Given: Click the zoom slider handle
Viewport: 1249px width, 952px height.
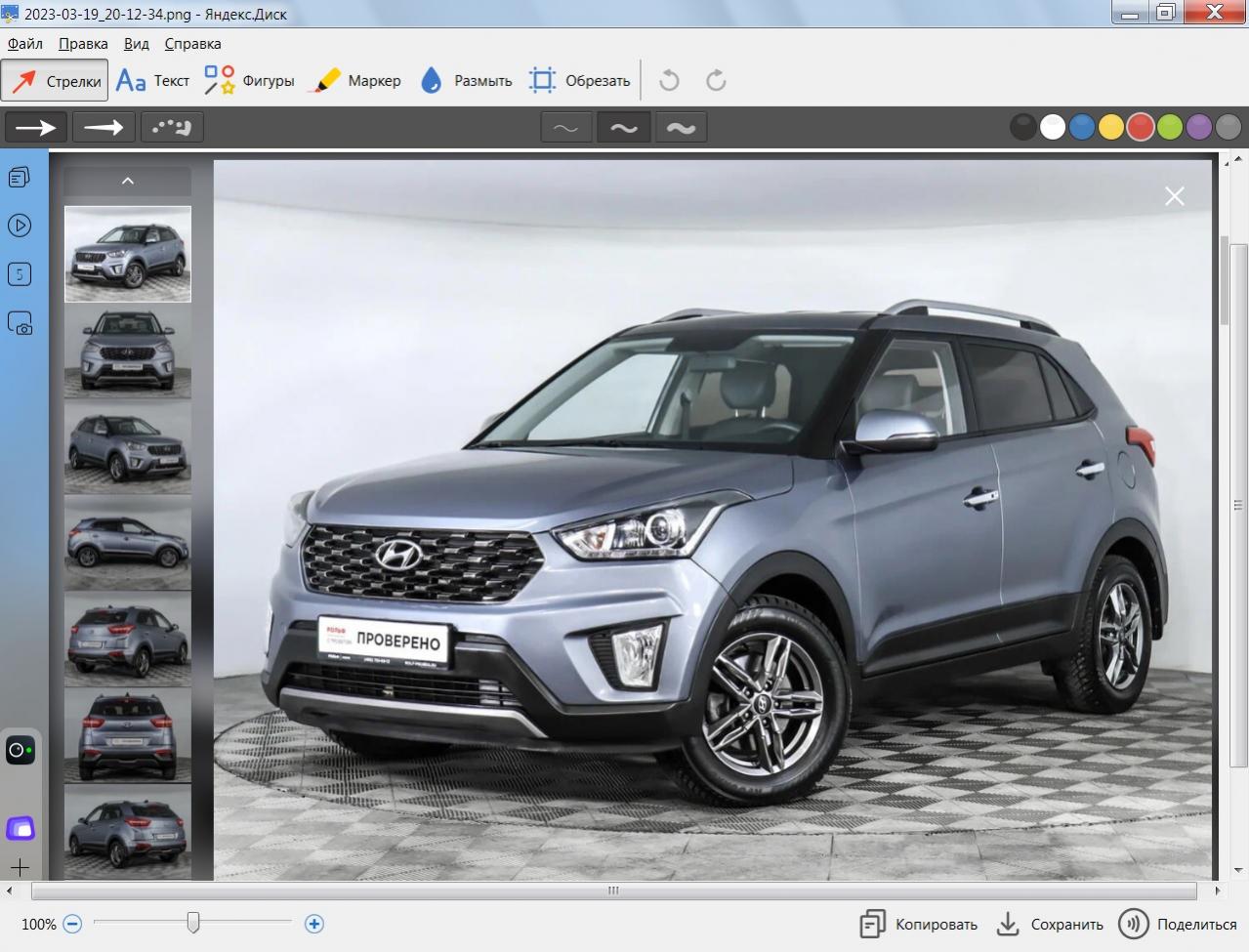Looking at the screenshot, I should click(193, 923).
